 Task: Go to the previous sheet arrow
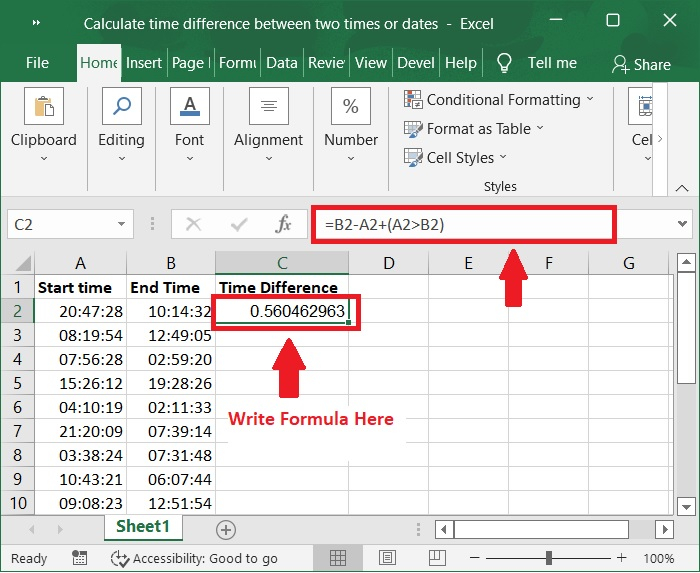[32, 530]
